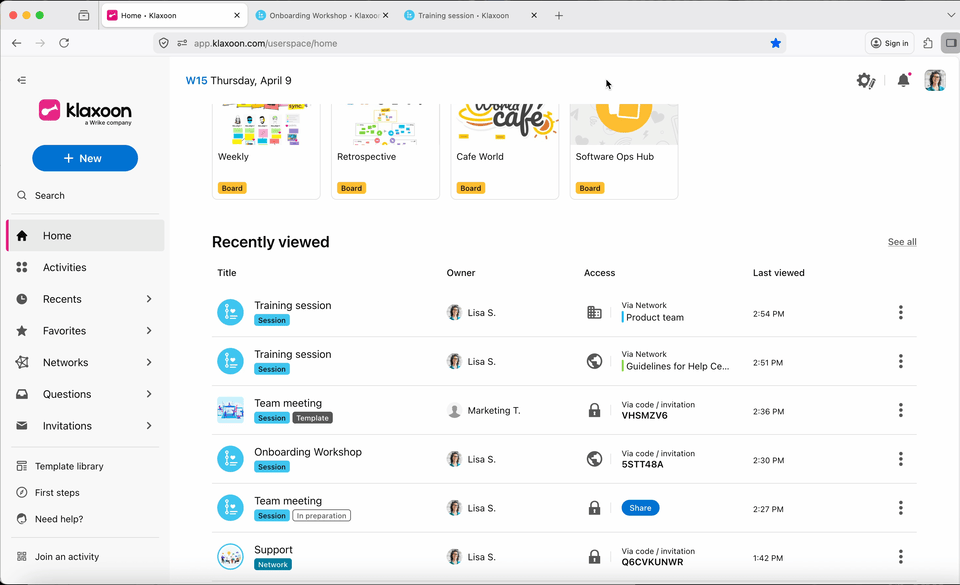
Task: Go back in browser
Action: point(17,43)
